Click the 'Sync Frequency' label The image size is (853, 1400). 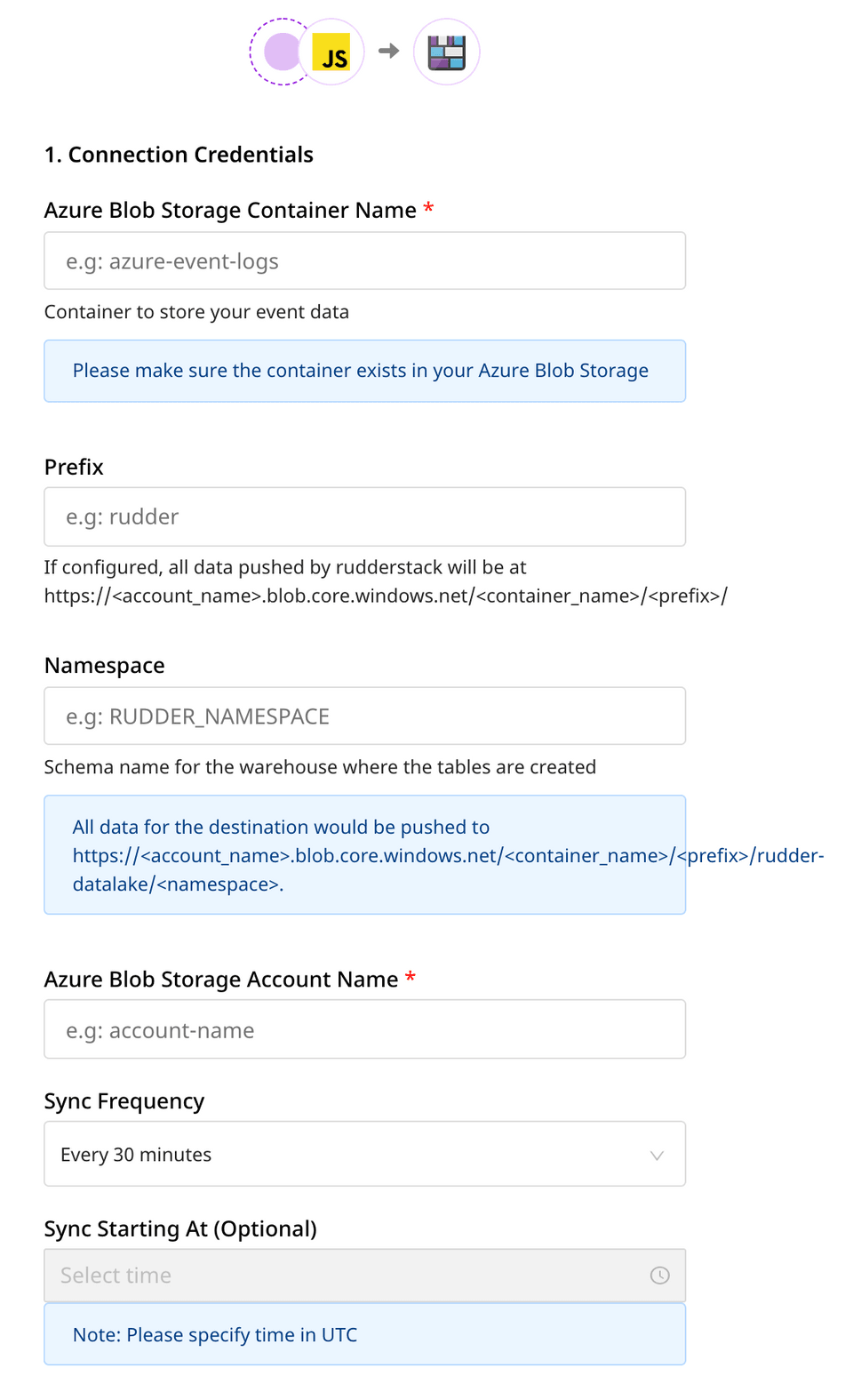[124, 1101]
